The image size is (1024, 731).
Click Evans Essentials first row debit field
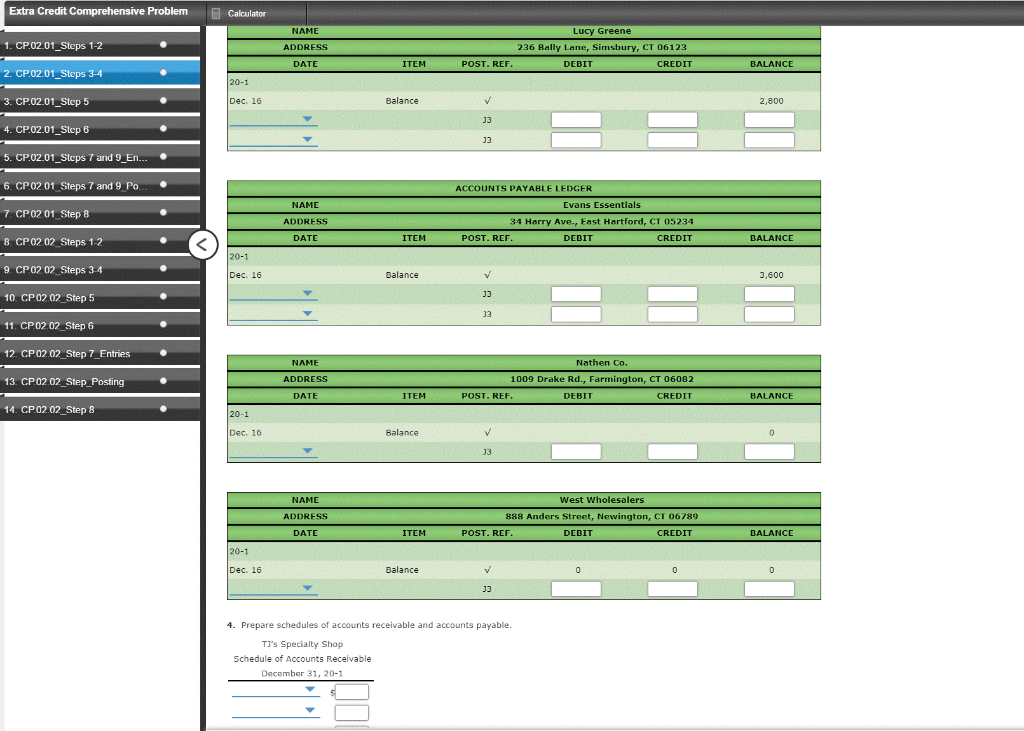576,294
